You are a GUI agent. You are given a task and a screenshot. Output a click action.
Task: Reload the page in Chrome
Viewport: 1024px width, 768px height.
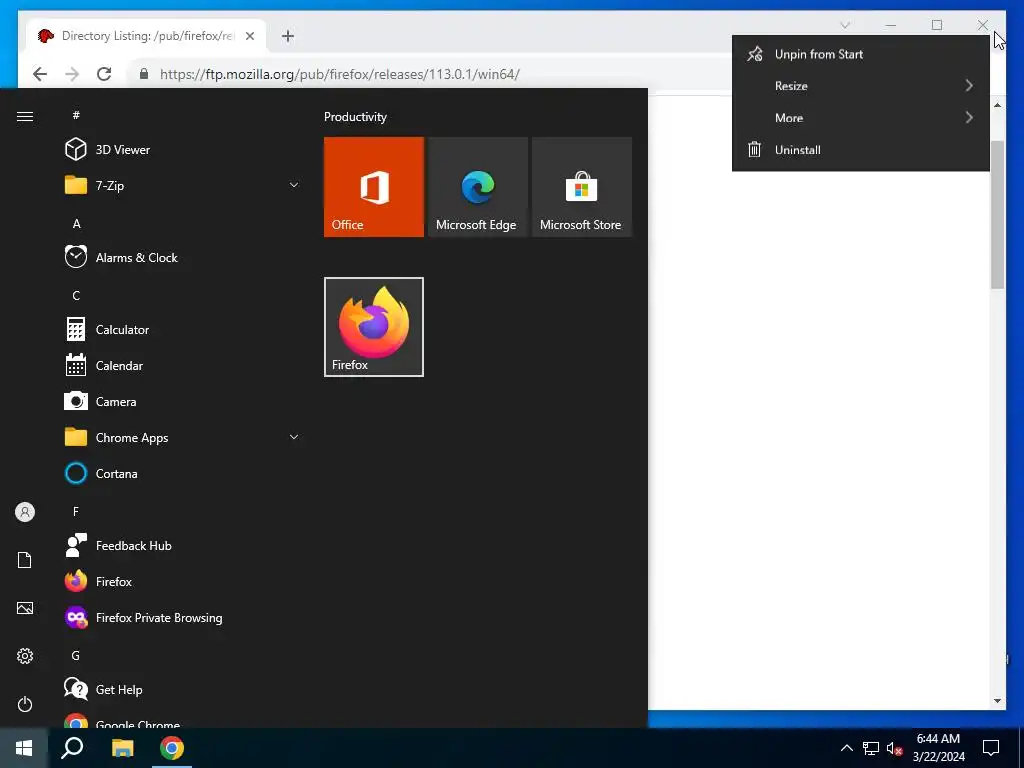point(104,74)
